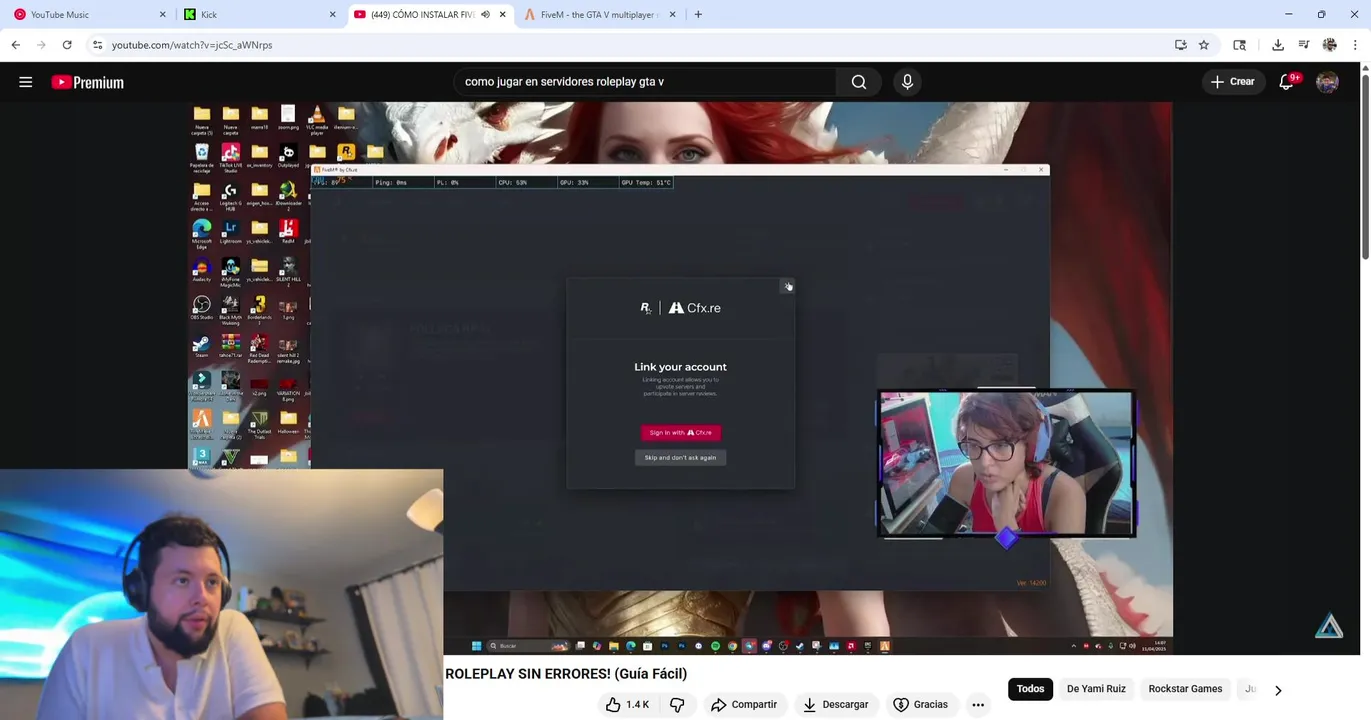Reload the YouTube page
Image resolution: width=1371 pixels, height=720 pixels.
click(x=67, y=45)
